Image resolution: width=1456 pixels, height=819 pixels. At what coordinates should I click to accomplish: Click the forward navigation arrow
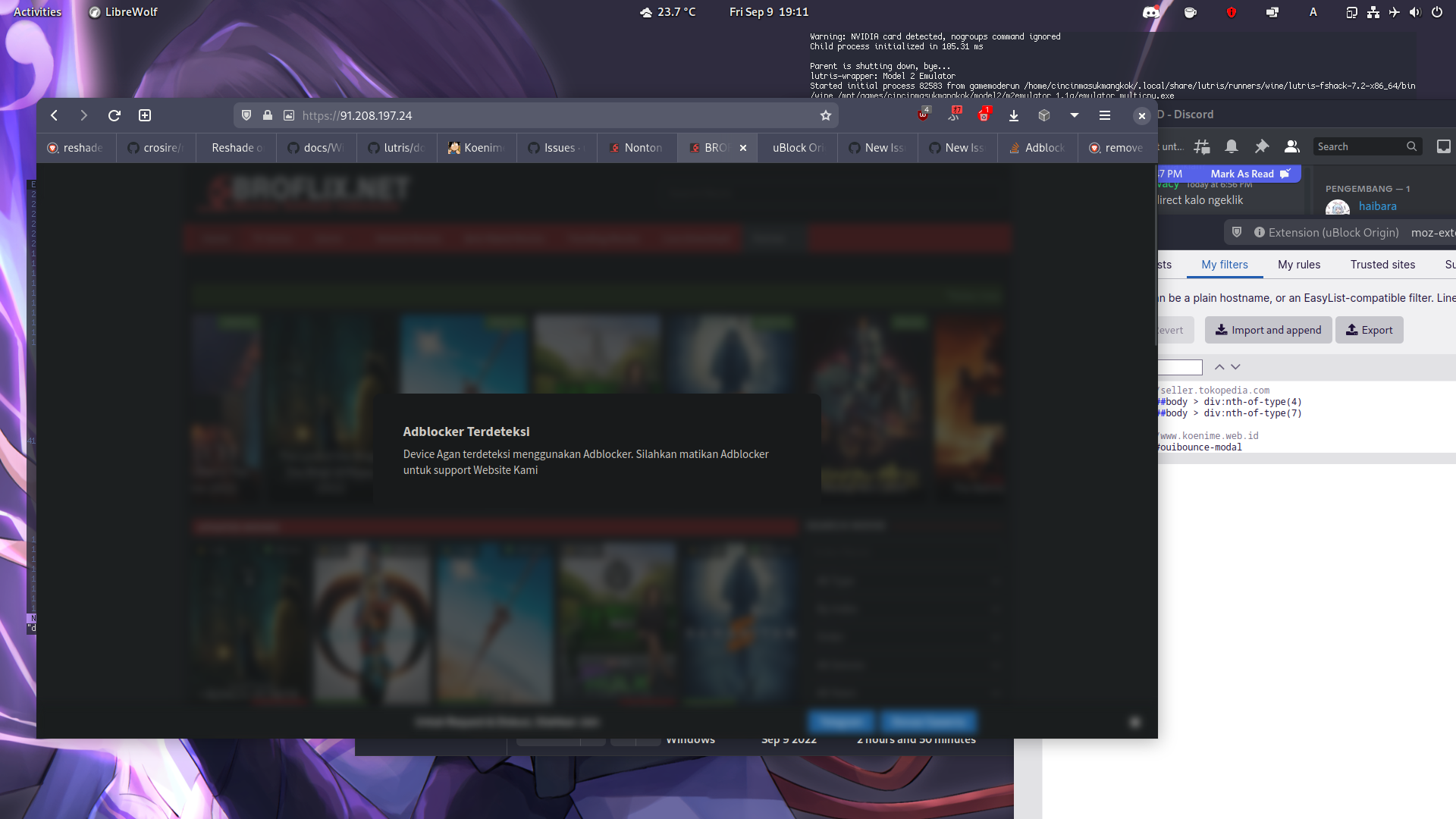point(83,115)
